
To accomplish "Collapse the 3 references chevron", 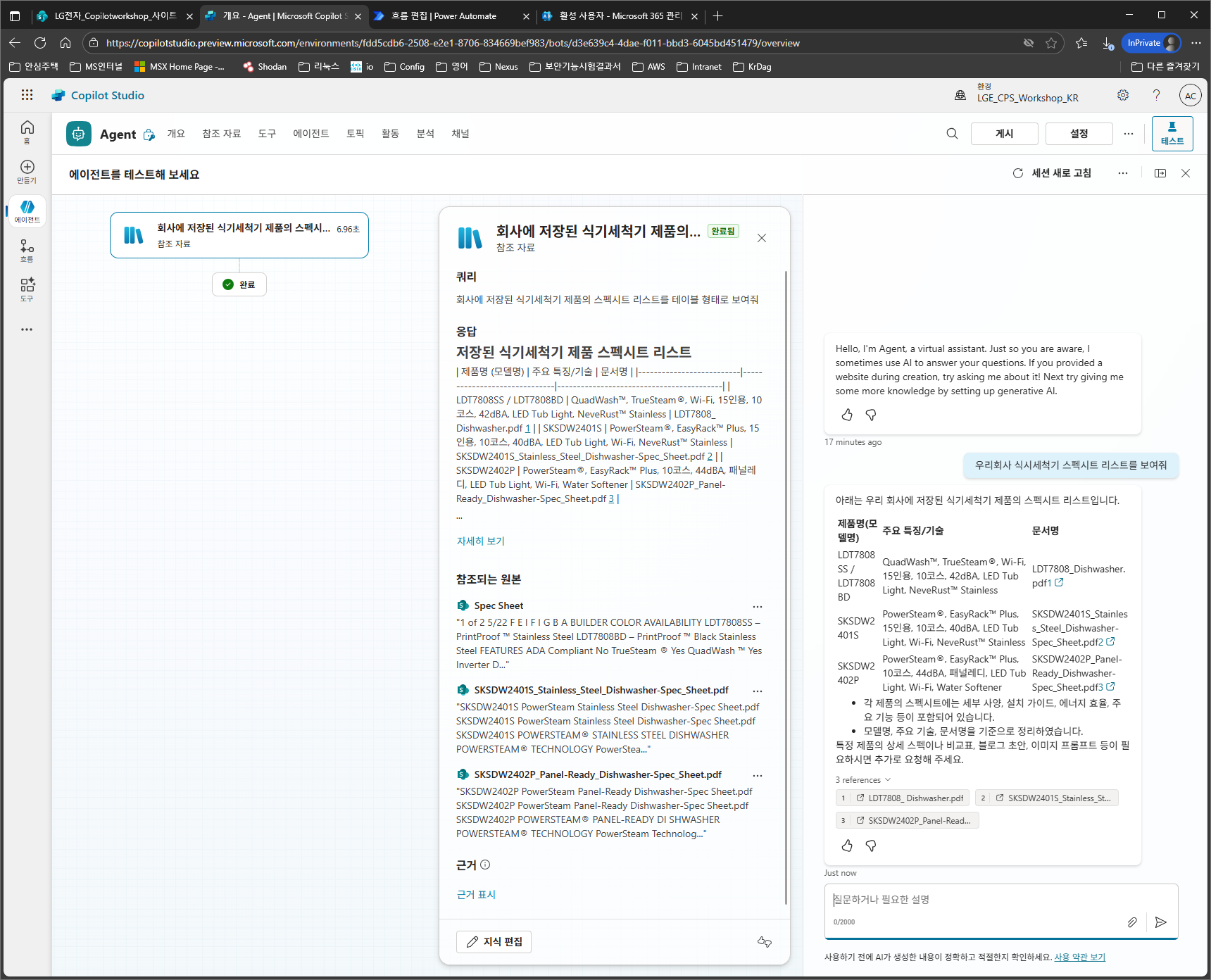I will click(x=888, y=780).
